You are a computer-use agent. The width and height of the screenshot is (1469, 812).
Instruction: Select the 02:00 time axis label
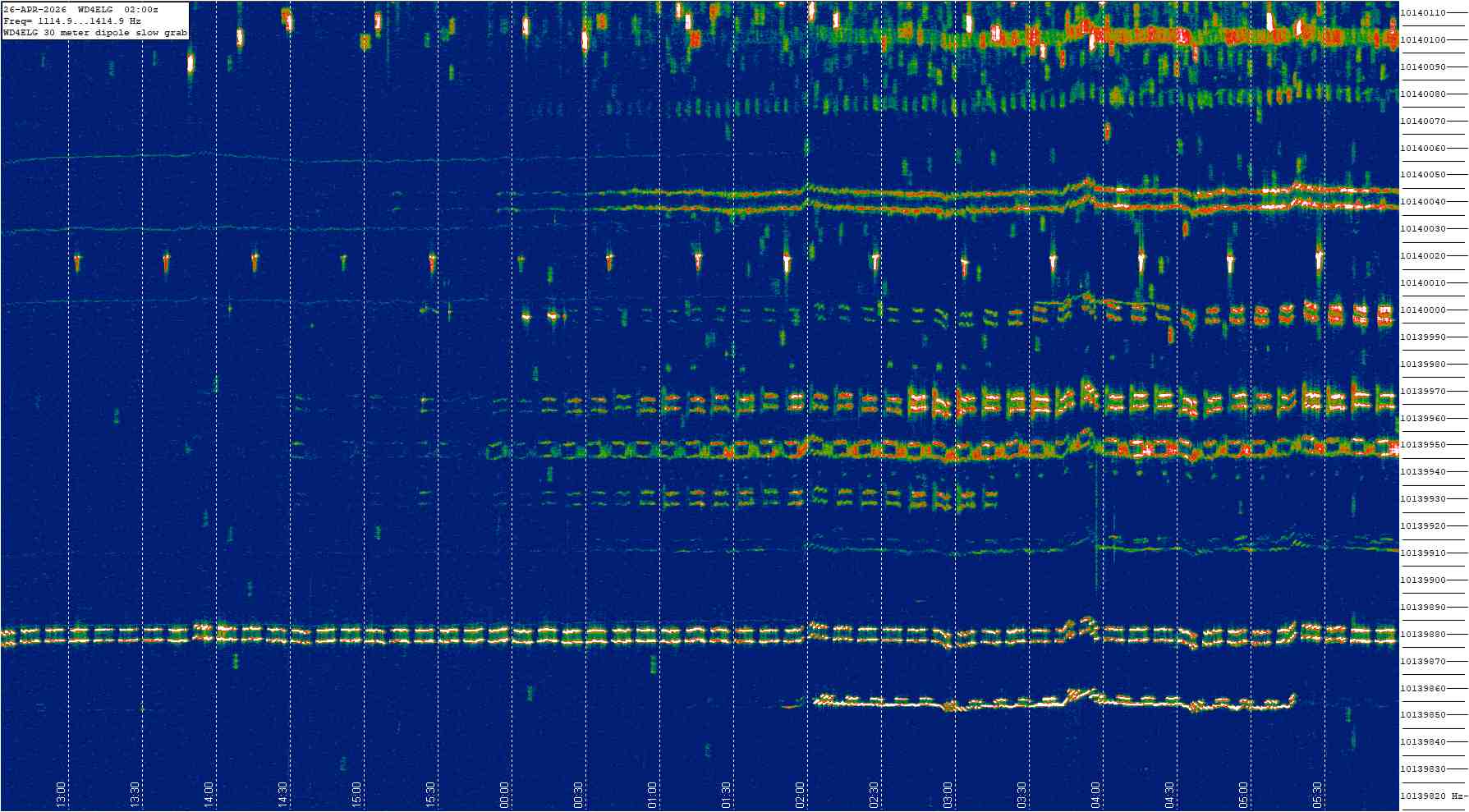coord(800,794)
